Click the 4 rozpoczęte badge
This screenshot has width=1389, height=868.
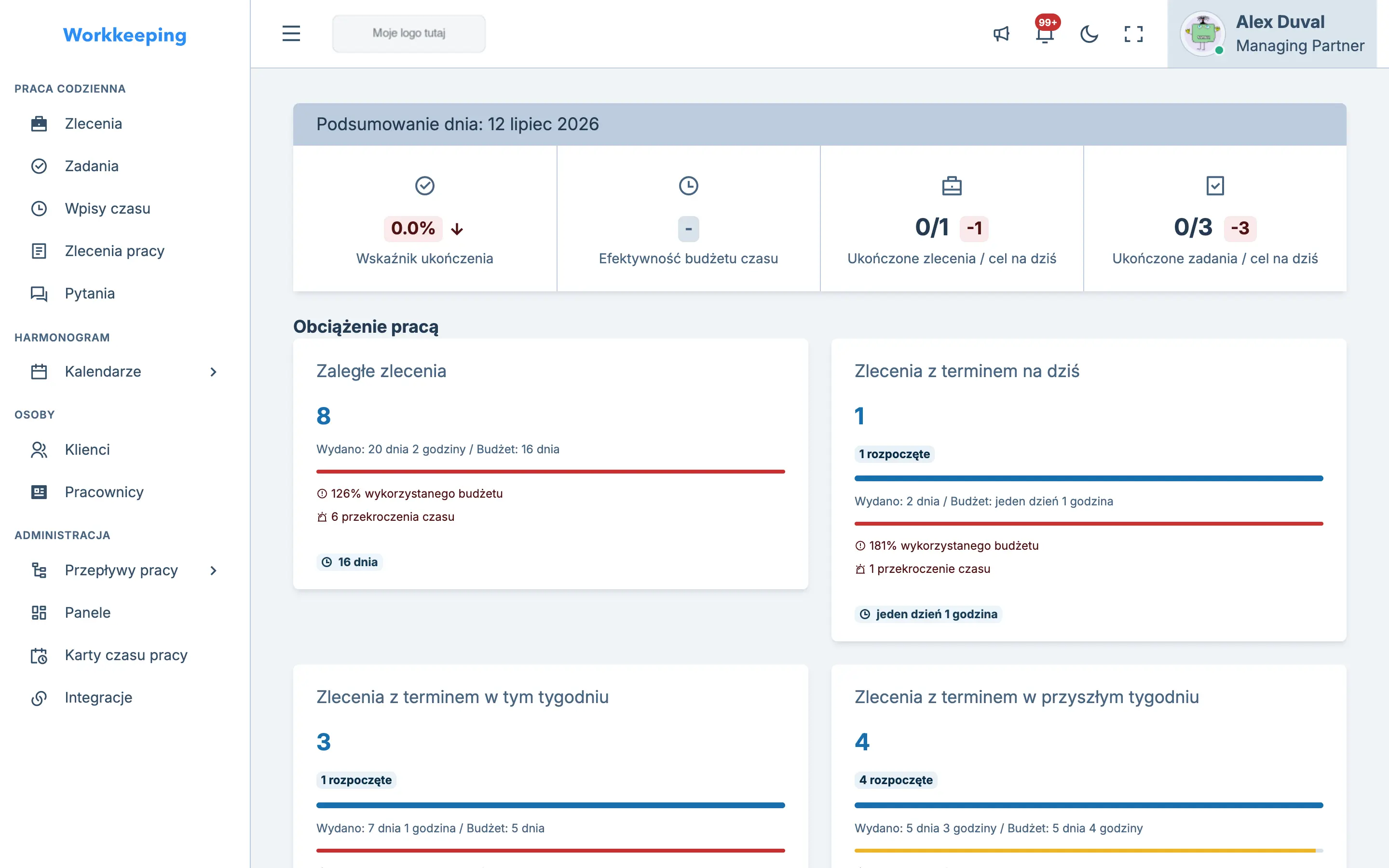[896, 780]
